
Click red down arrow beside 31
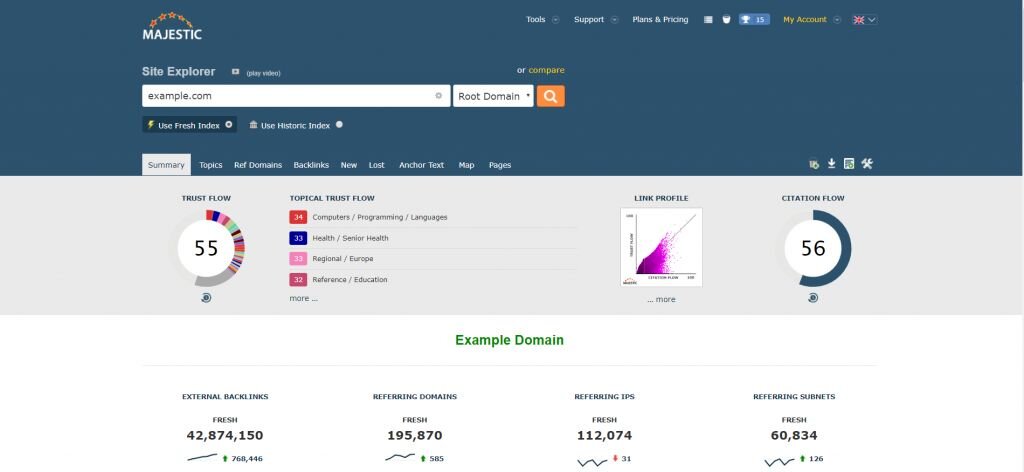(x=615, y=458)
